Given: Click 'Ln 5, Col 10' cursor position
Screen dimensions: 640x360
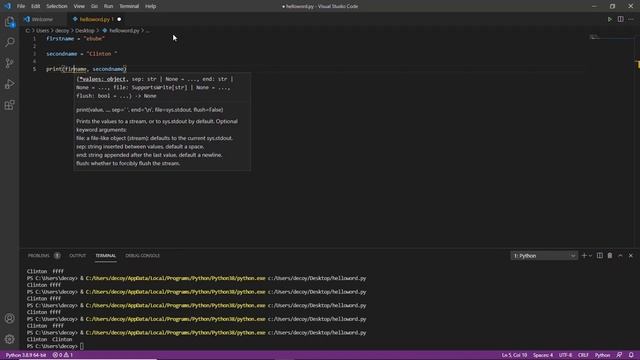Looking at the screenshot, I should click(514, 355).
